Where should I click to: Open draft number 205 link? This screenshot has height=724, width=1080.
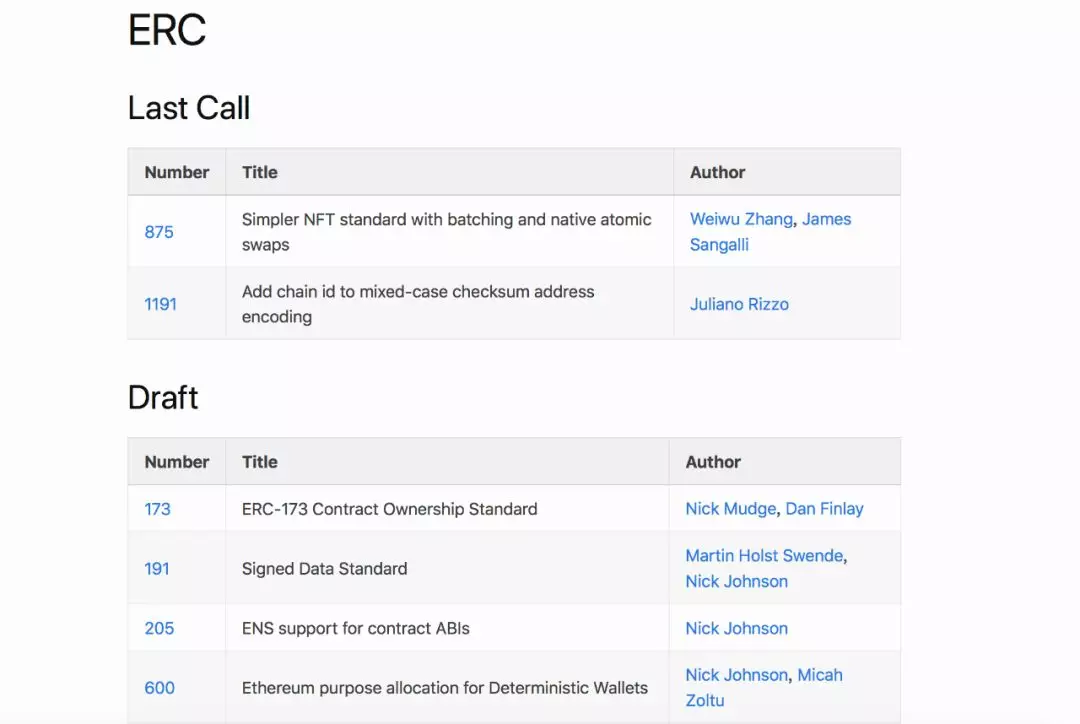pos(159,628)
